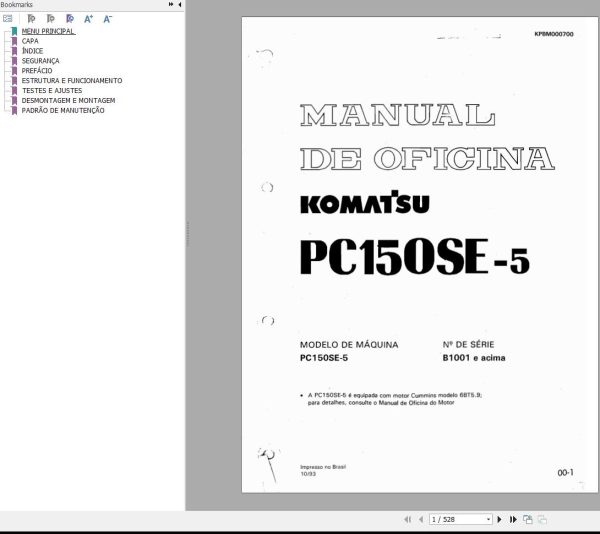Click the new bookmark icon
This screenshot has width=600, height=534.
(70, 18)
